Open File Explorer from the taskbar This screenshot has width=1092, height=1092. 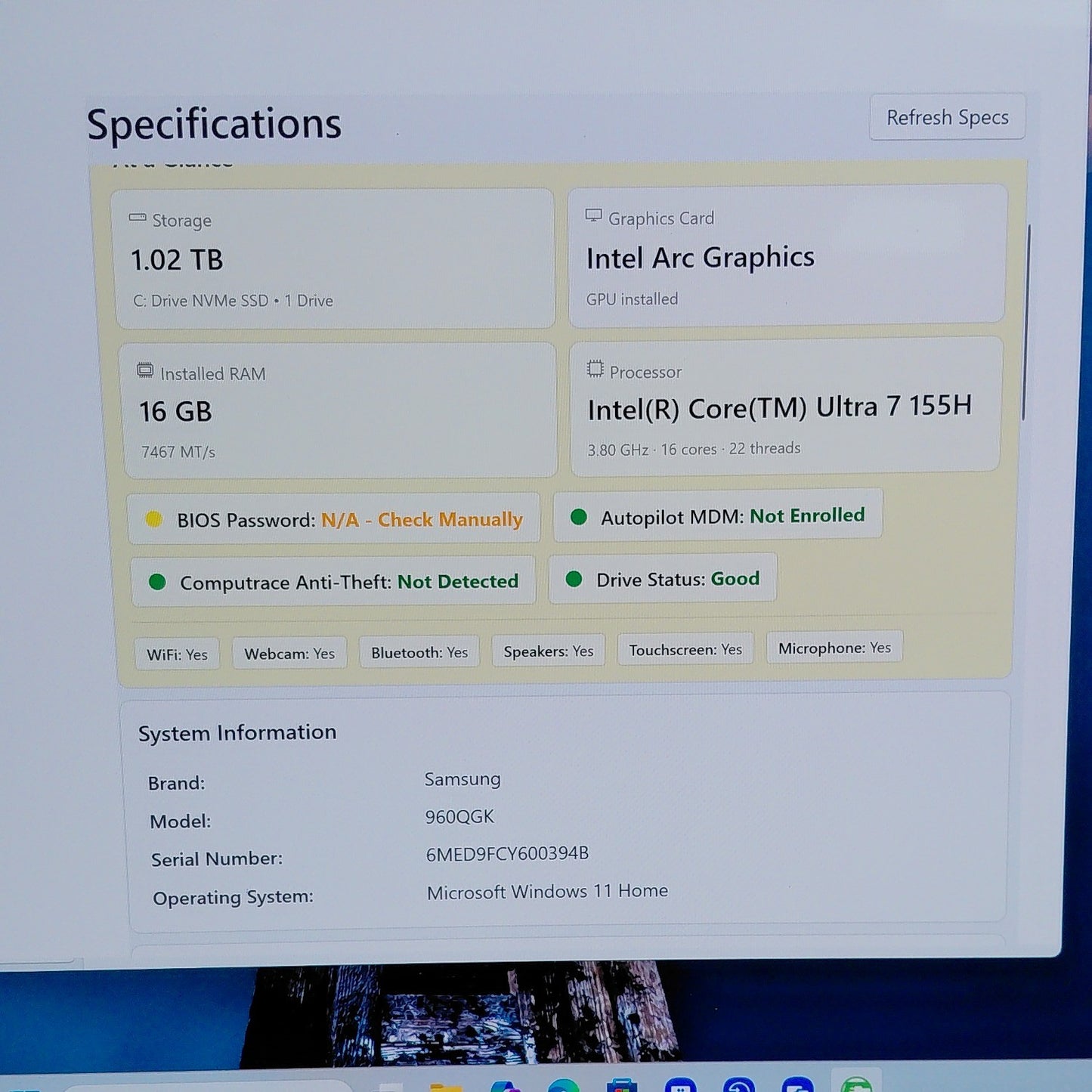pos(445,1087)
